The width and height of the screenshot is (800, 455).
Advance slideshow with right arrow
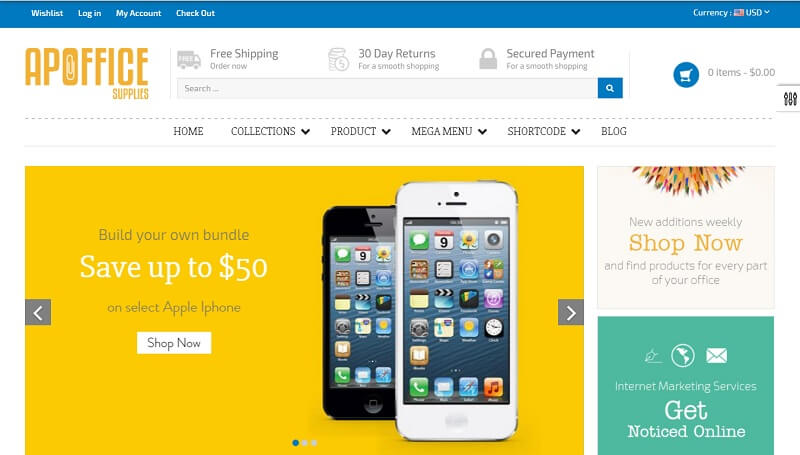click(571, 312)
